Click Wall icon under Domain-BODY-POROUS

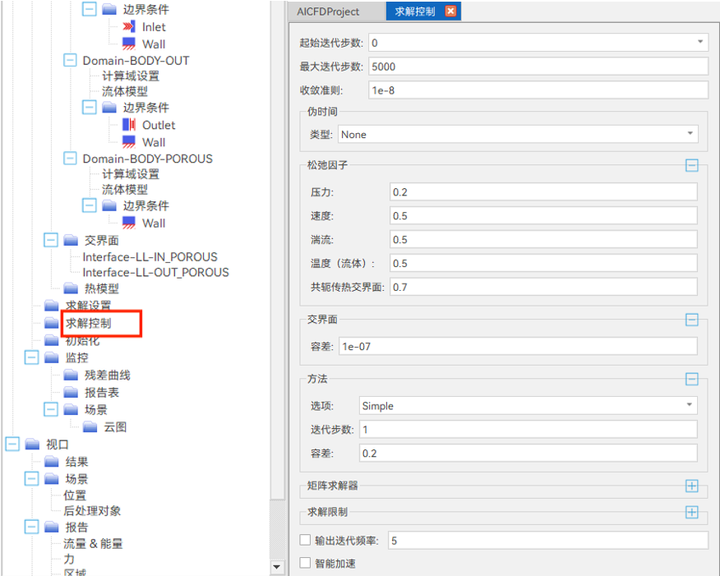click(x=129, y=223)
